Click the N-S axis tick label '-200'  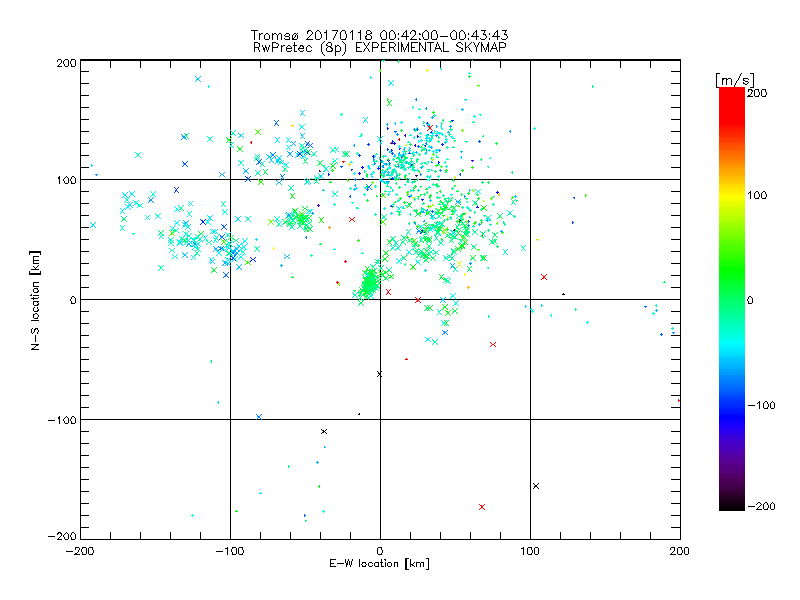tap(62, 536)
